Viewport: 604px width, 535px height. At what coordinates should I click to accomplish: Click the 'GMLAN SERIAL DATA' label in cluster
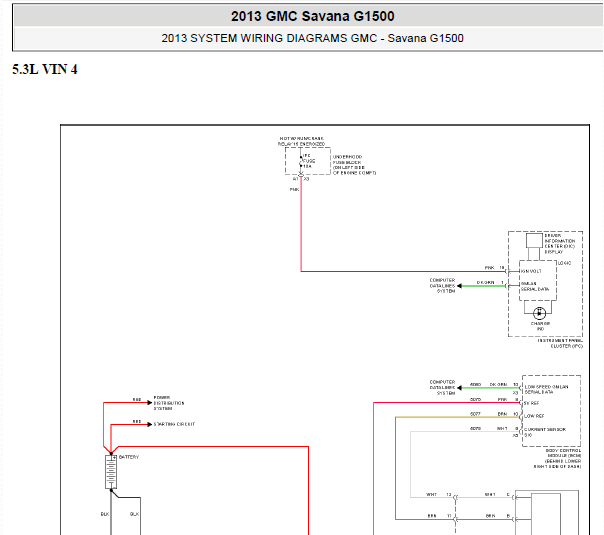tap(535, 286)
